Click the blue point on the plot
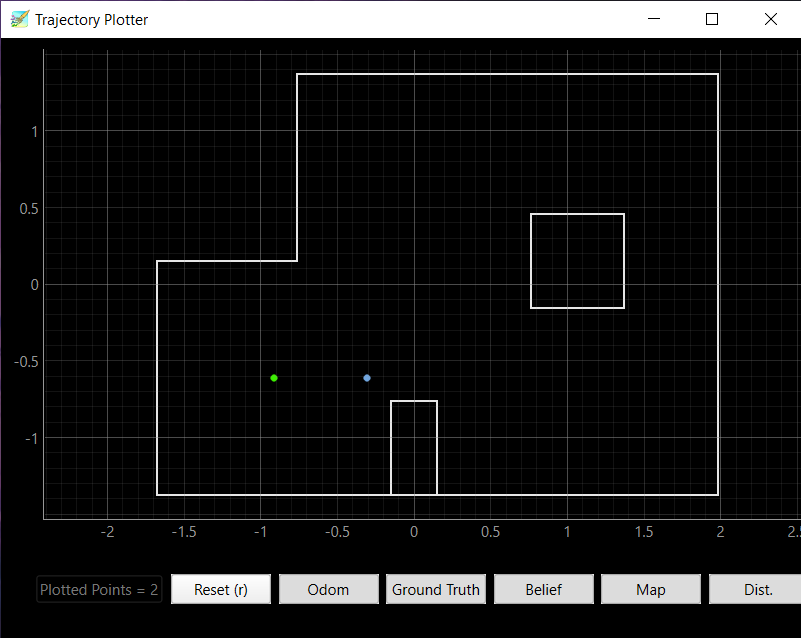This screenshot has width=801, height=638. pos(367,378)
